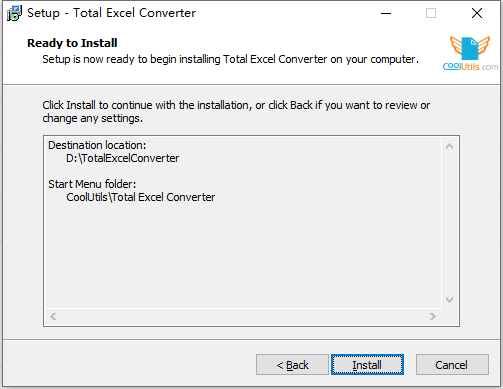The width and height of the screenshot is (503, 389).
Task: Cancel the setup wizard
Action: click(452, 365)
